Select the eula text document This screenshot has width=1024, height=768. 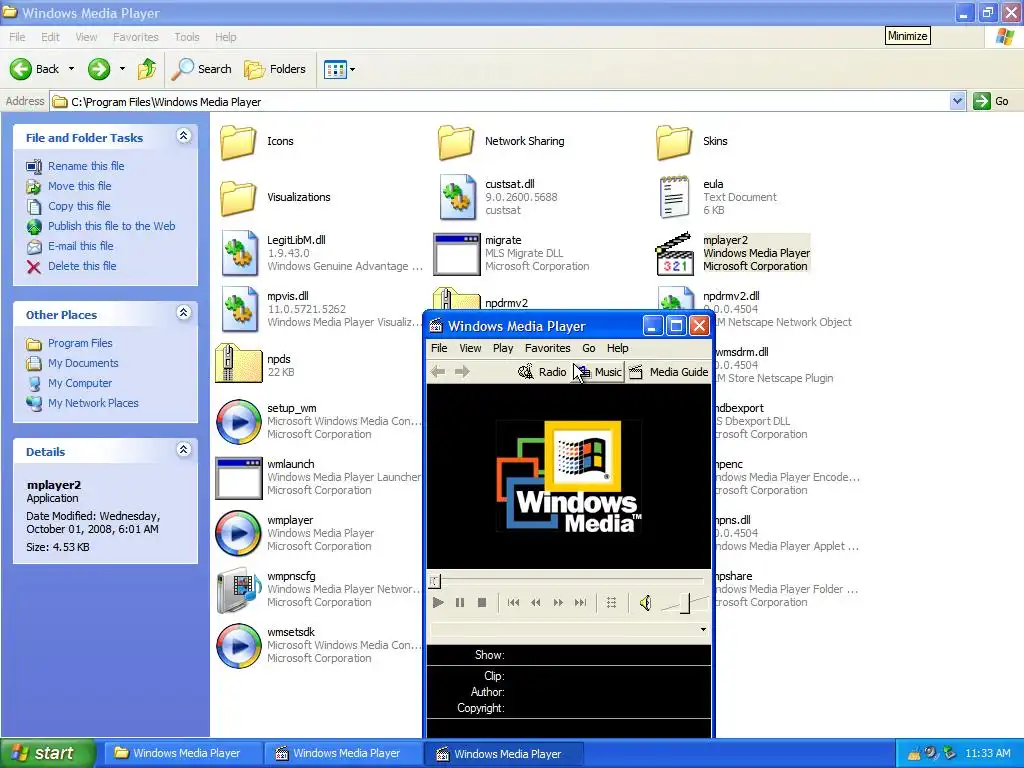point(674,197)
